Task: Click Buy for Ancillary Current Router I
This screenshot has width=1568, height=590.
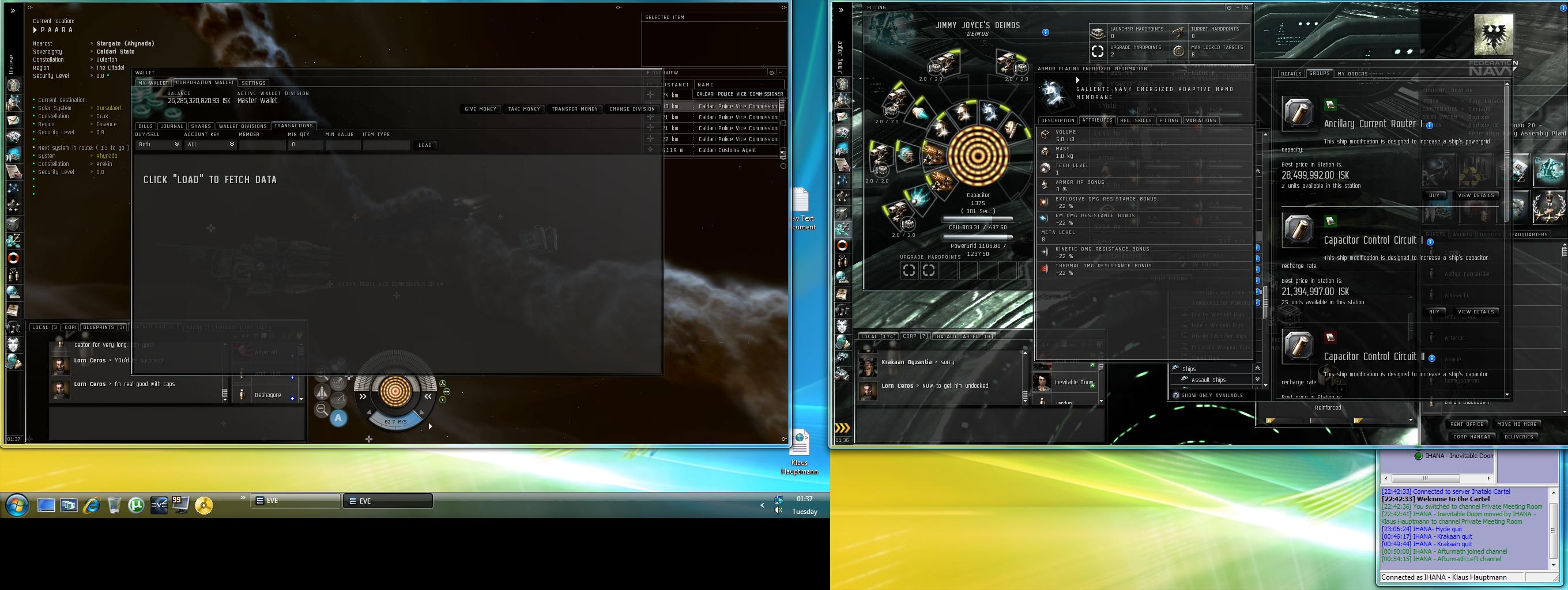Action: tap(1434, 195)
